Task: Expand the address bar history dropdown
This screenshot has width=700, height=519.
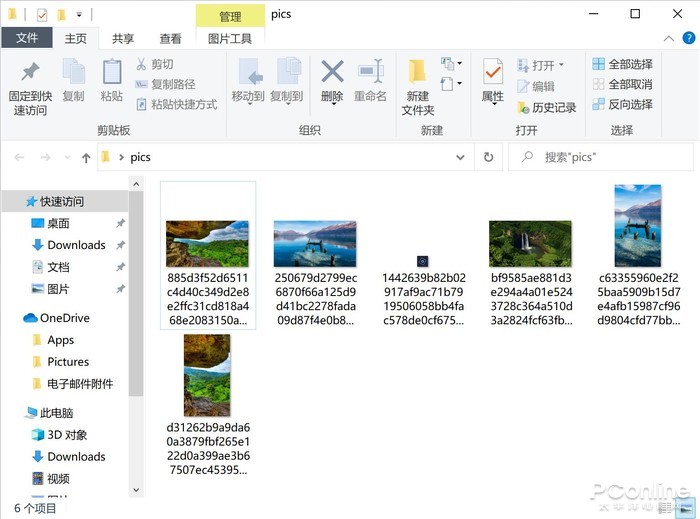Action: [x=460, y=157]
